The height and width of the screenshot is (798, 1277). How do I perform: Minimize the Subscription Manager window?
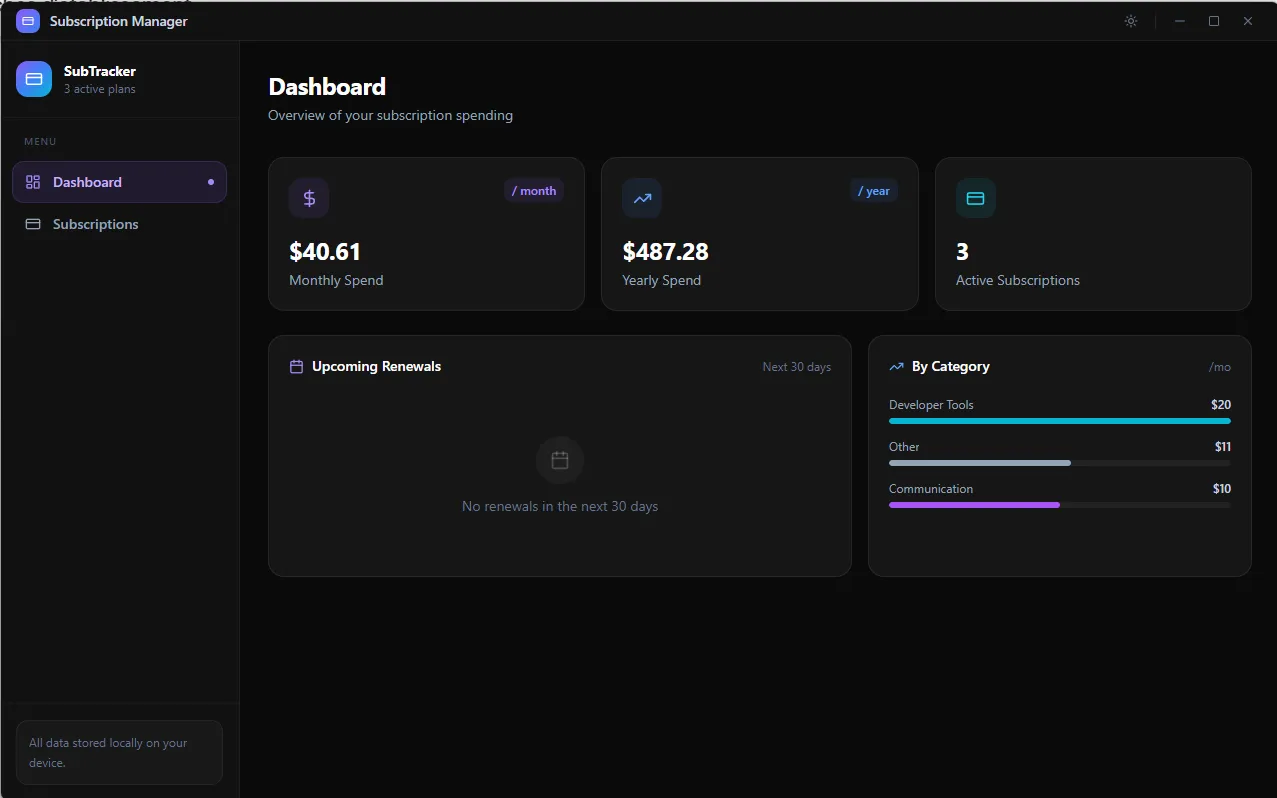coord(1180,21)
